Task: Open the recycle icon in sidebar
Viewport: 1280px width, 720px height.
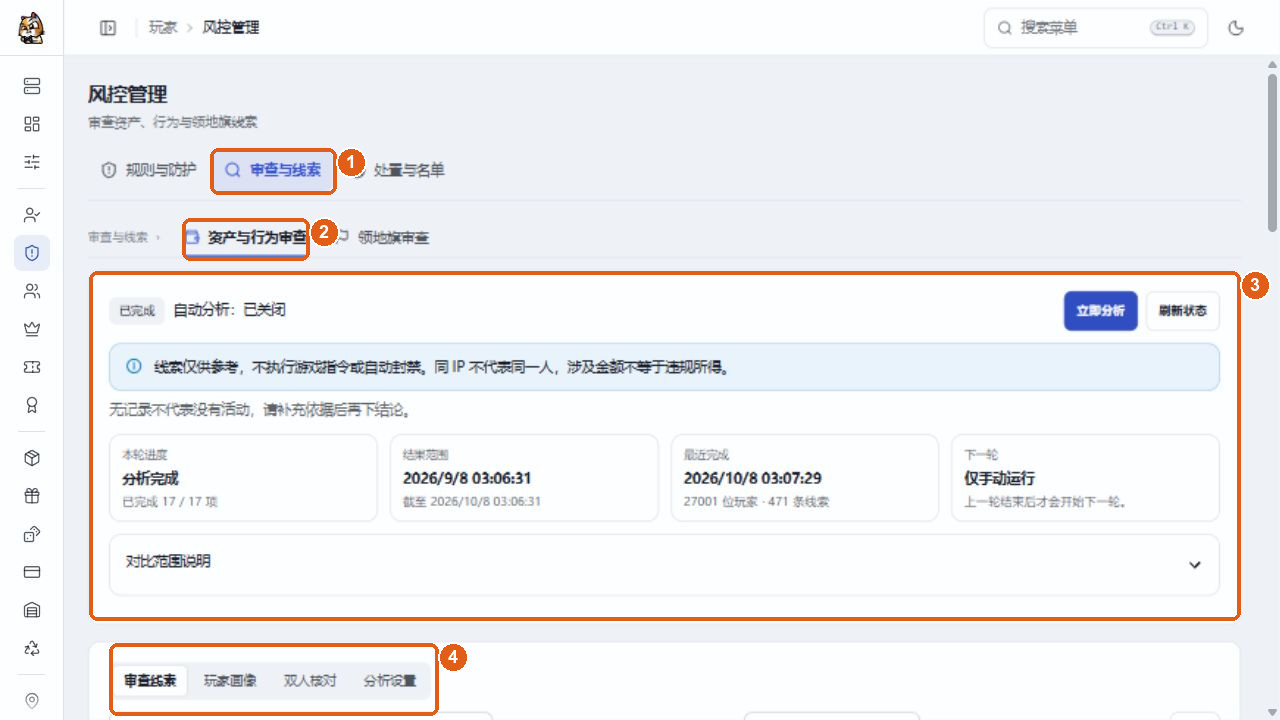Action: pyautogui.click(x=32, y=648)
